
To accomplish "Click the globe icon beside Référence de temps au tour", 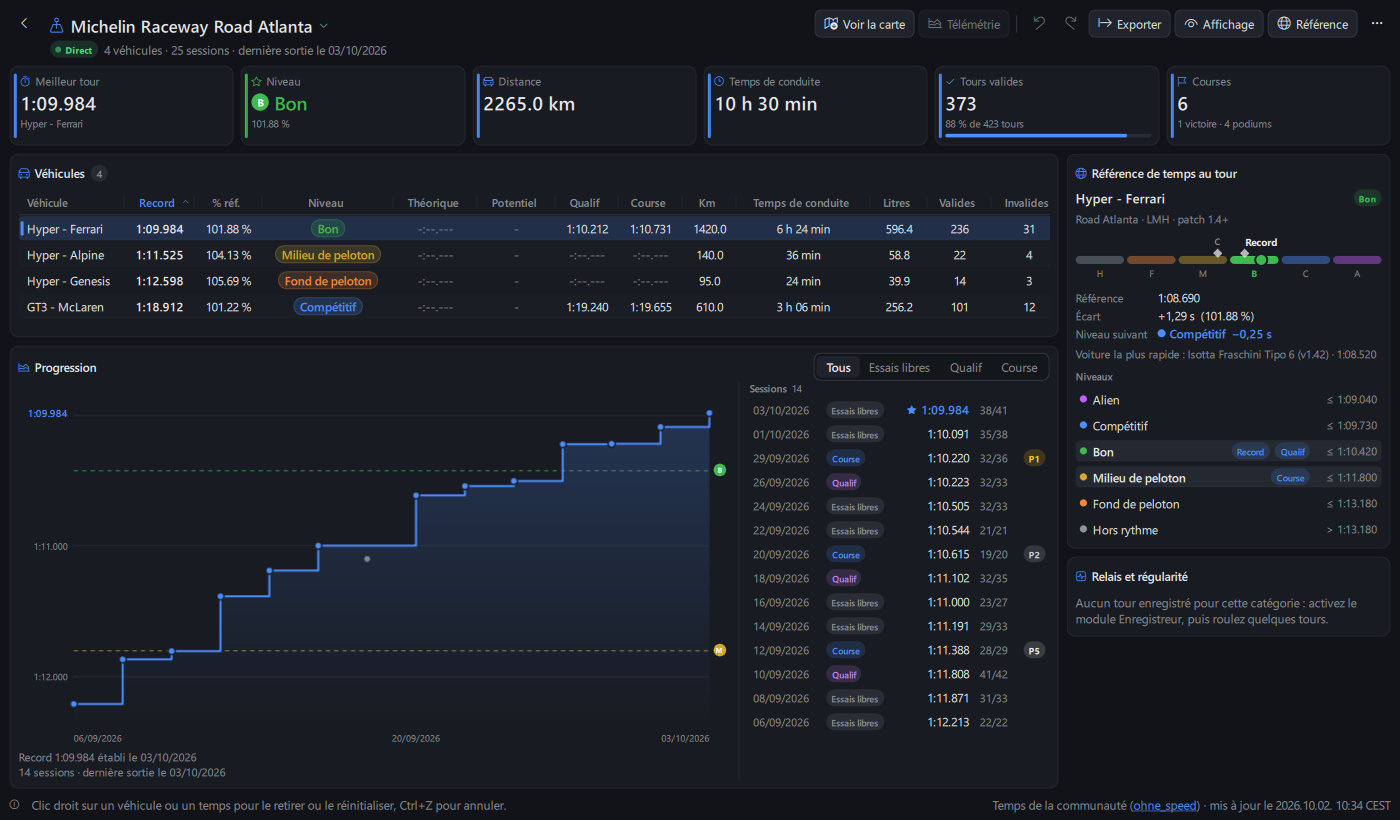I will pyautogui.click(x=1081, y=174).
